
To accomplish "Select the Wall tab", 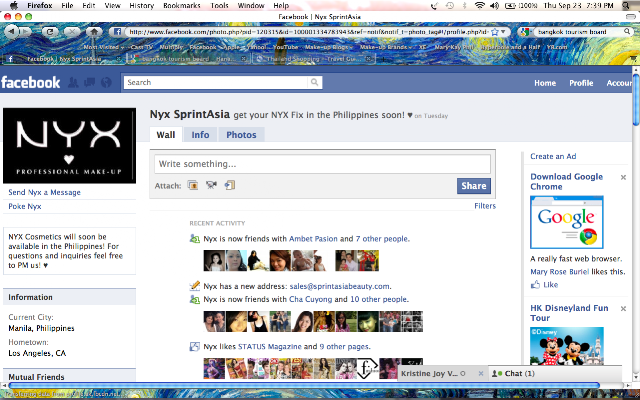I will coord(166,135).
